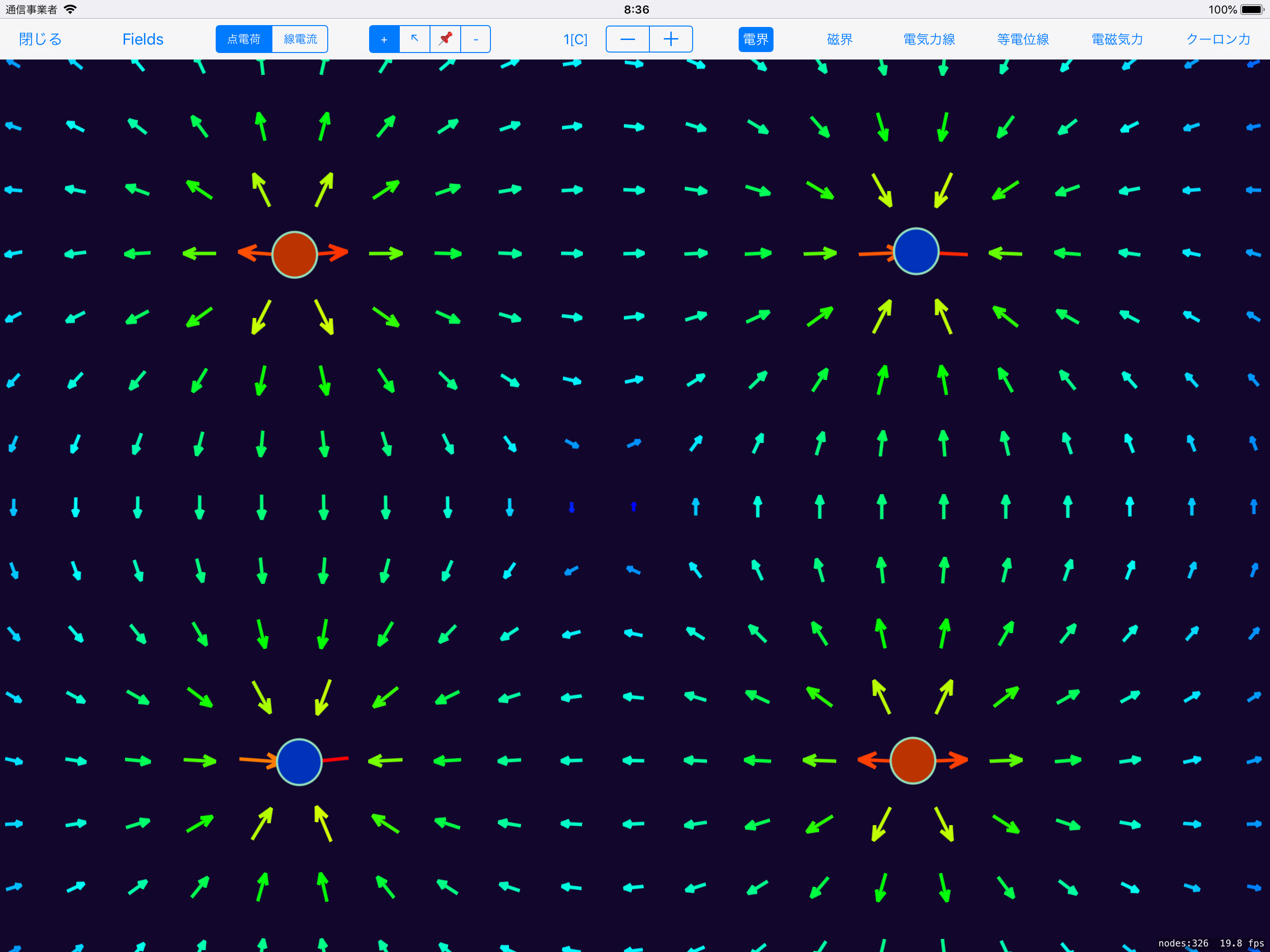Choose the pushpin fix tool

(x=445, y=39)
